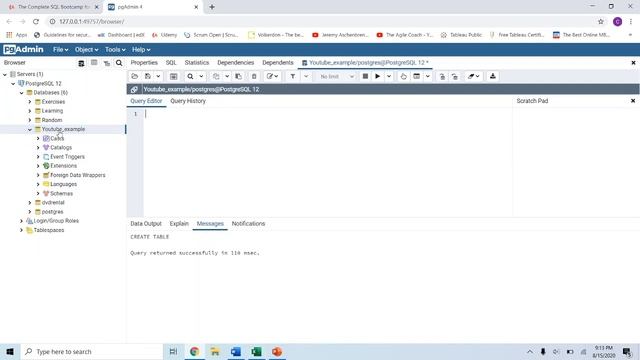
Task: Switch to the Dependencies tab
Action: [236, 62]
